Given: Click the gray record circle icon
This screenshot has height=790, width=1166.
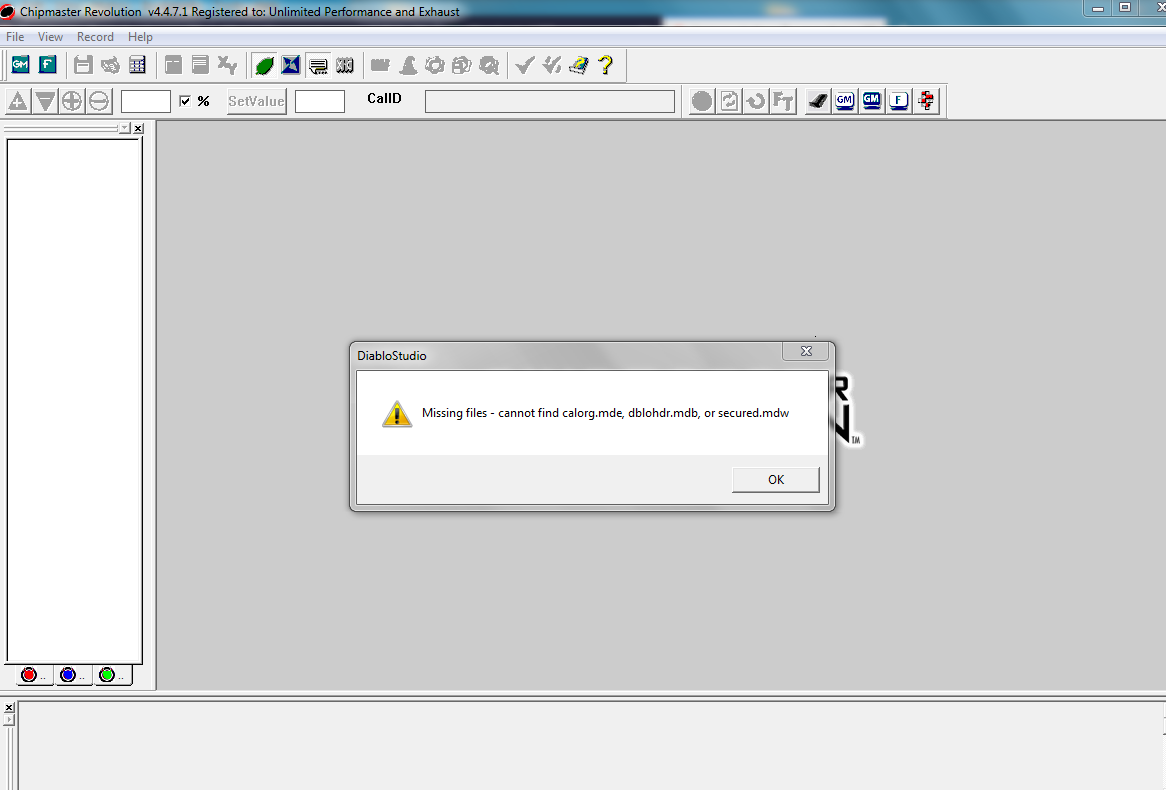Looking at the screenshot, I should click(x=701, y=100).
